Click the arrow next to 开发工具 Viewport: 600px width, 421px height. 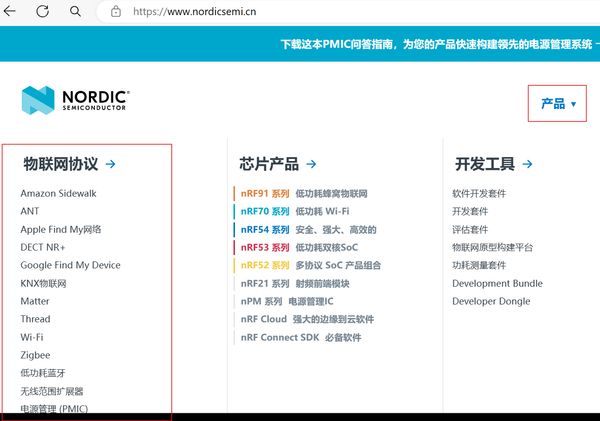pyautogui.click(x=527, y=164)
